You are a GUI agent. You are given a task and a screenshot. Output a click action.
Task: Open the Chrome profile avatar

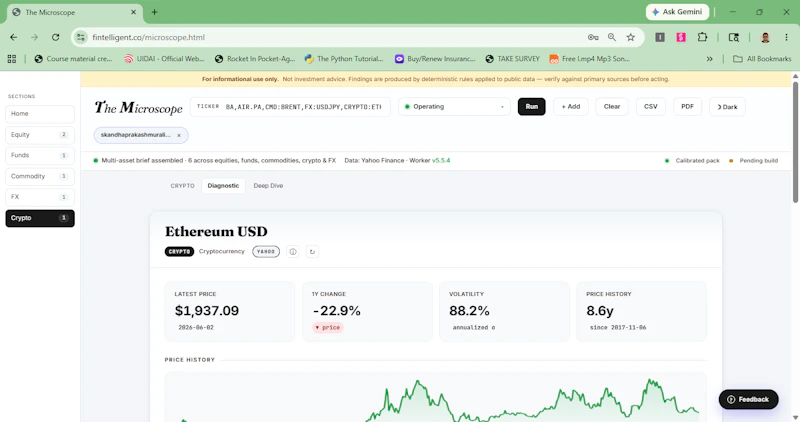pyautogui.click(x=765, y=37)
